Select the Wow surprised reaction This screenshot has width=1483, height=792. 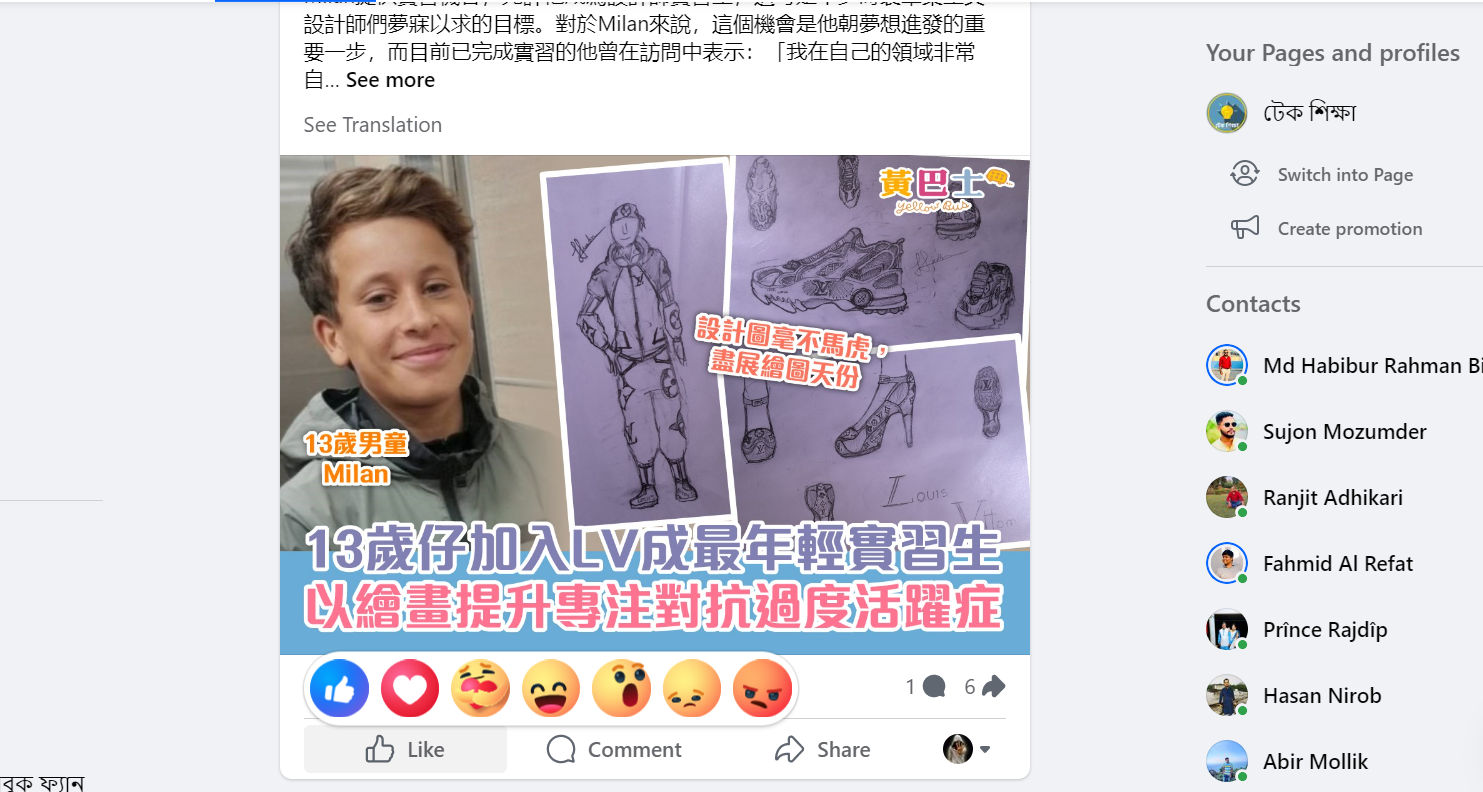(622, 688)
